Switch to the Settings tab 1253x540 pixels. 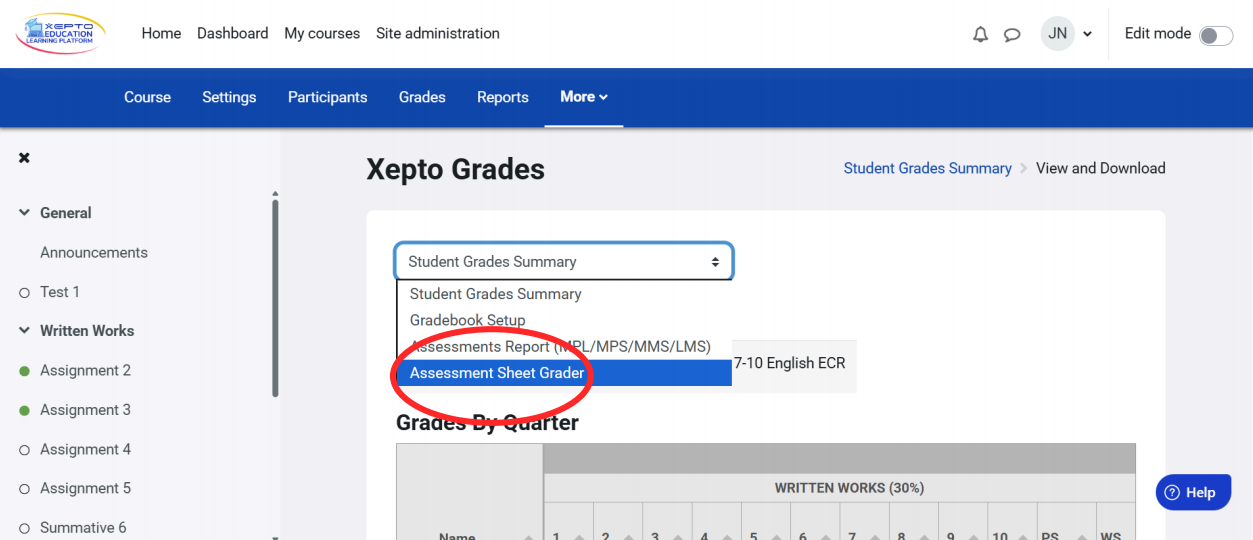229,97
